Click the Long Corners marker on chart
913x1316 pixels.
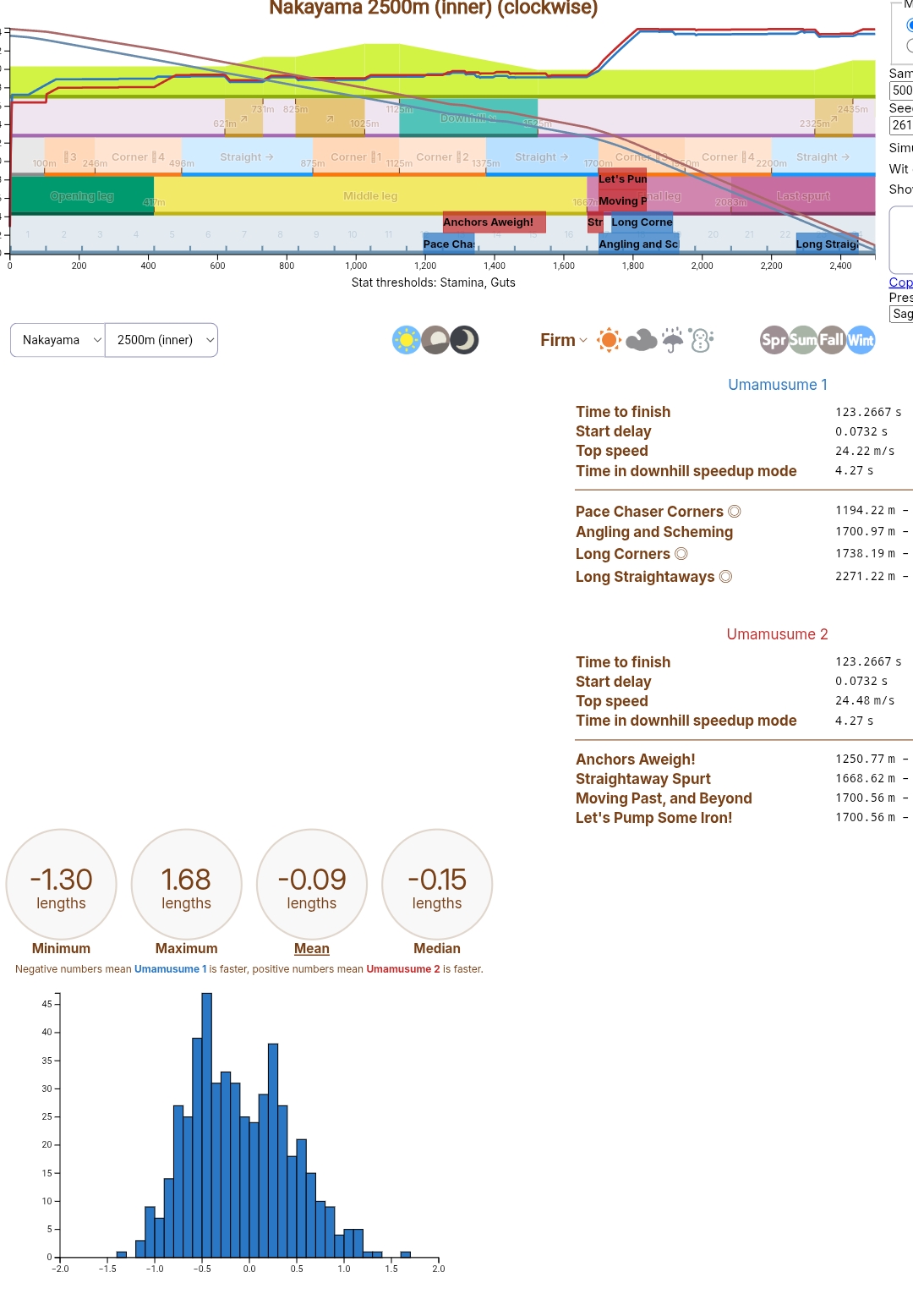click(x=642, y=222)
